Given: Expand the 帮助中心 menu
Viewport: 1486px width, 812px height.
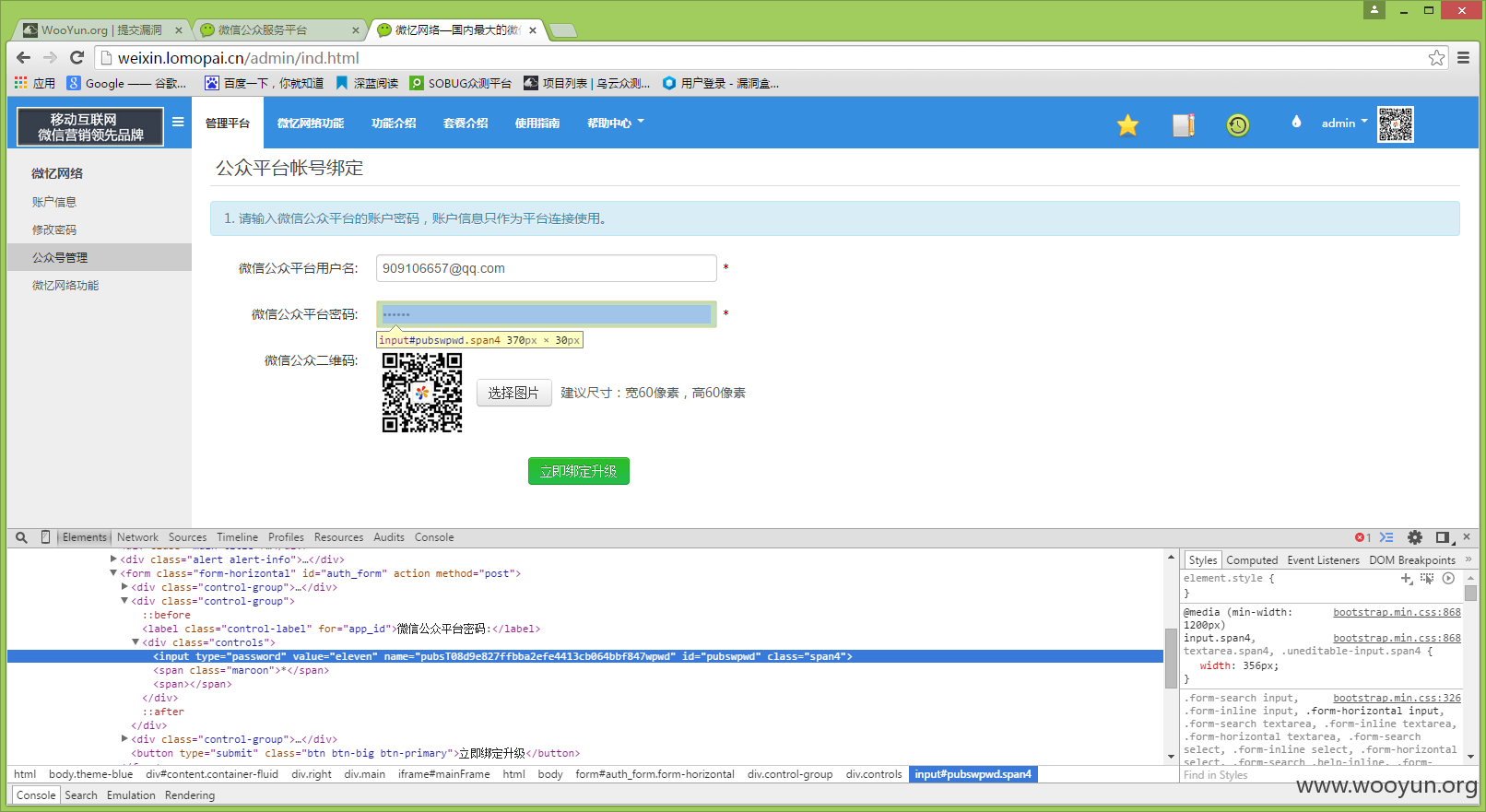Looking at the screenshot, I should (615, 123).
